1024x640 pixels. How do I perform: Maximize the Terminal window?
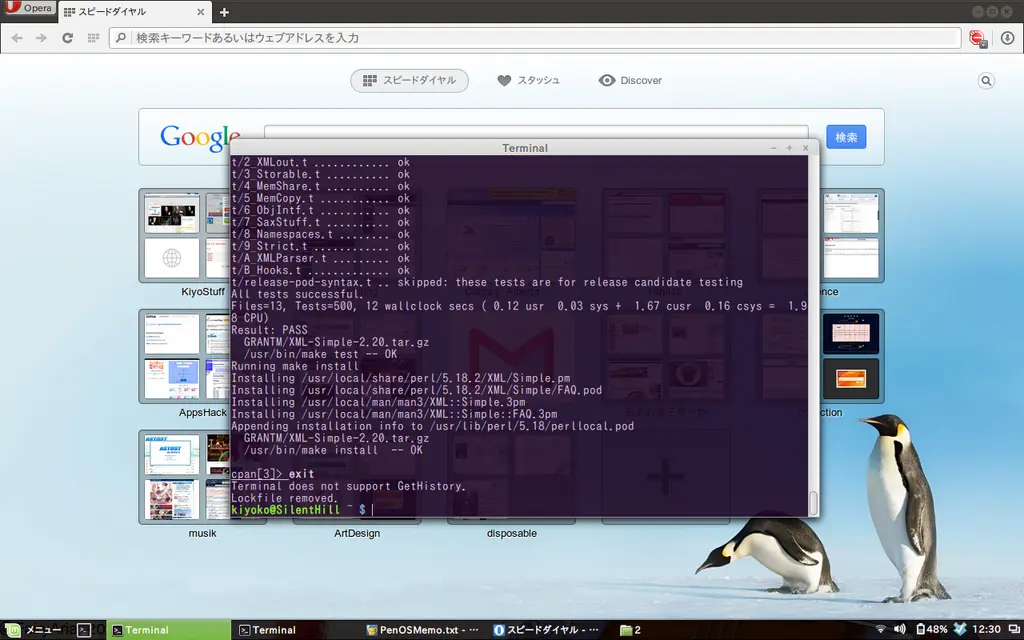[790, 148]
